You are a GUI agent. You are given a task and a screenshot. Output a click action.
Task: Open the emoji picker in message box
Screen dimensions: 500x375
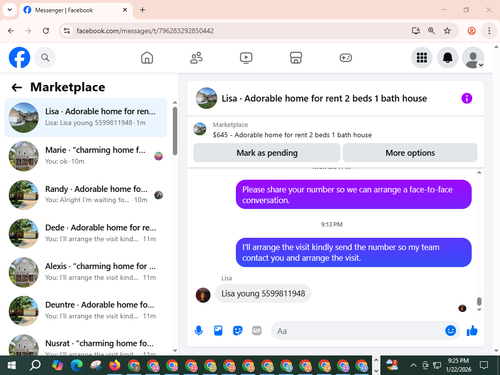[x=450, y=331]
